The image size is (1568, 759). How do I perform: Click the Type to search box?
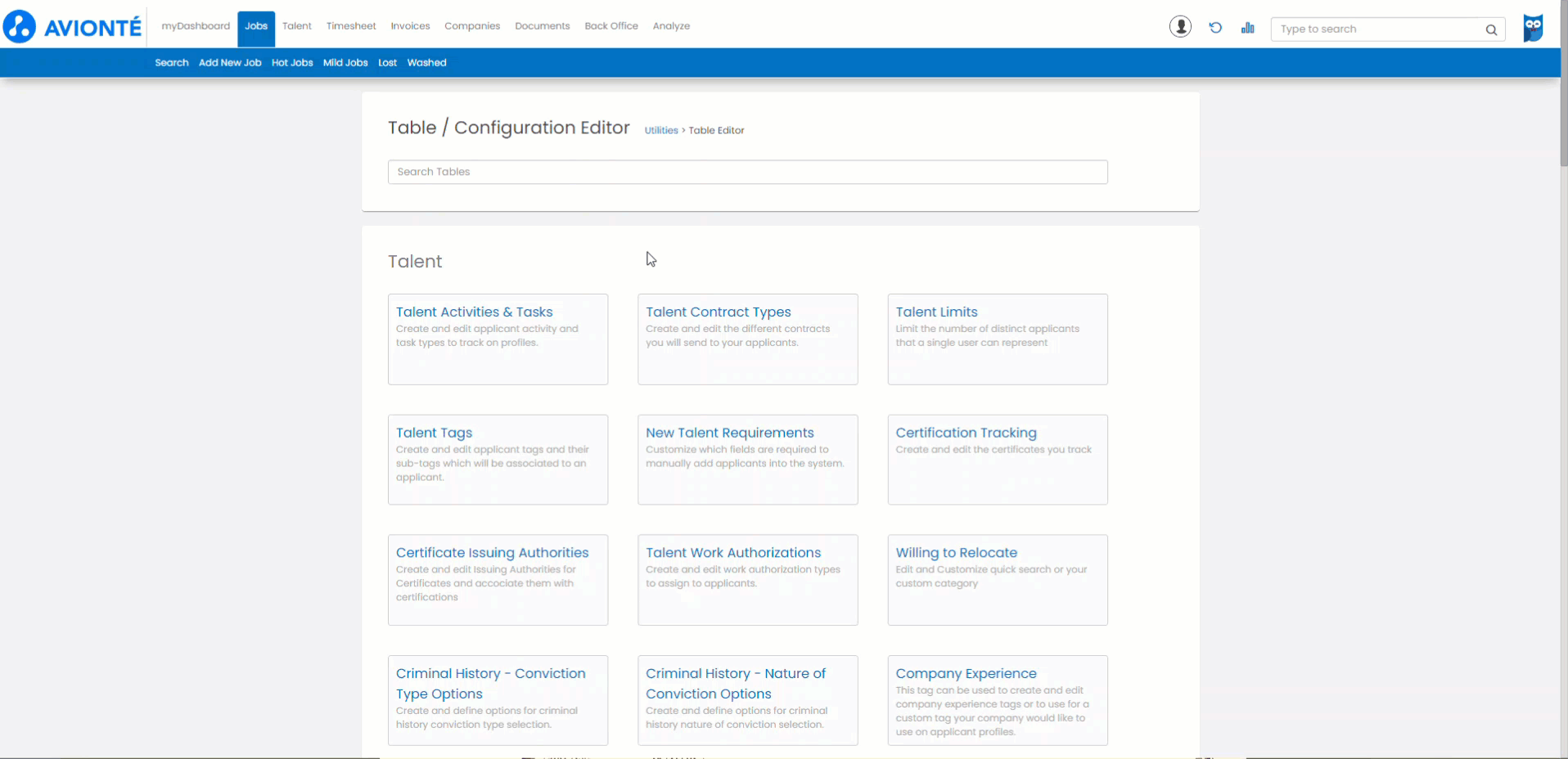[1379, 29]
